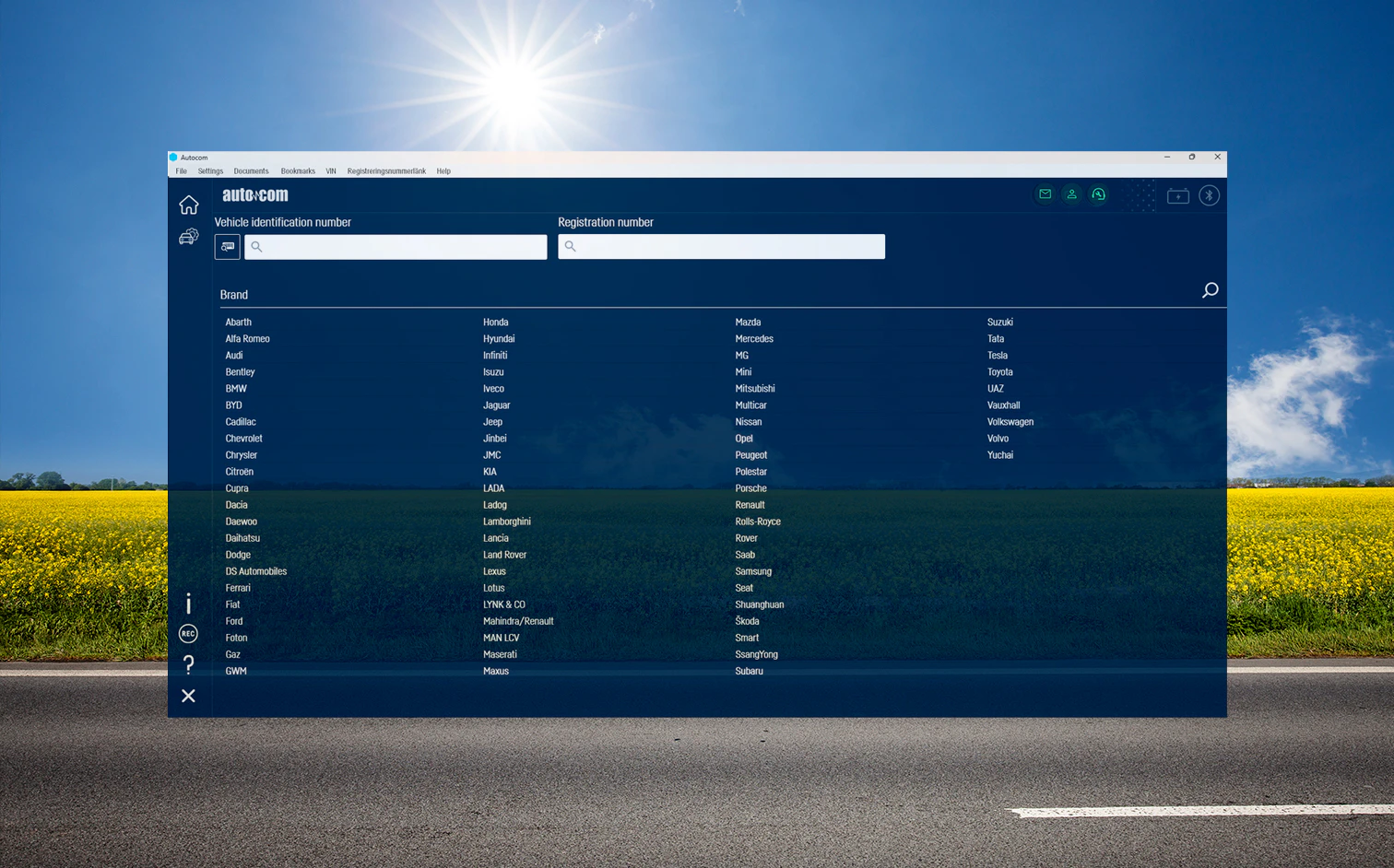Click the history clock icon
This screenshot has width=1394, height=868.
click(x=1098, y=194)
